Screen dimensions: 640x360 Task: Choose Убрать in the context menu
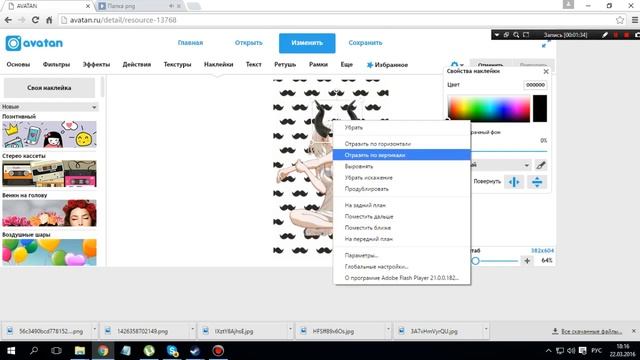pos(401,127)
